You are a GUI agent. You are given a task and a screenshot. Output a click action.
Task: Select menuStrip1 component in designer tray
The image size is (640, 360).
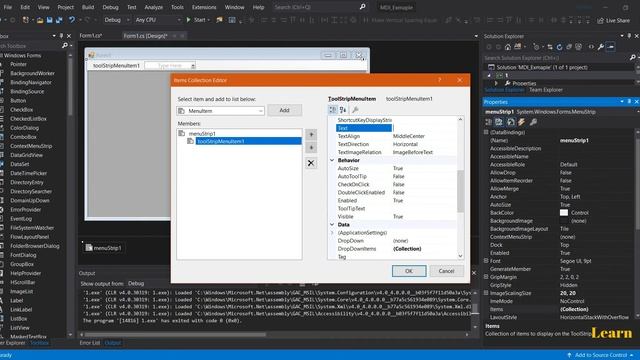coord(103,248)
